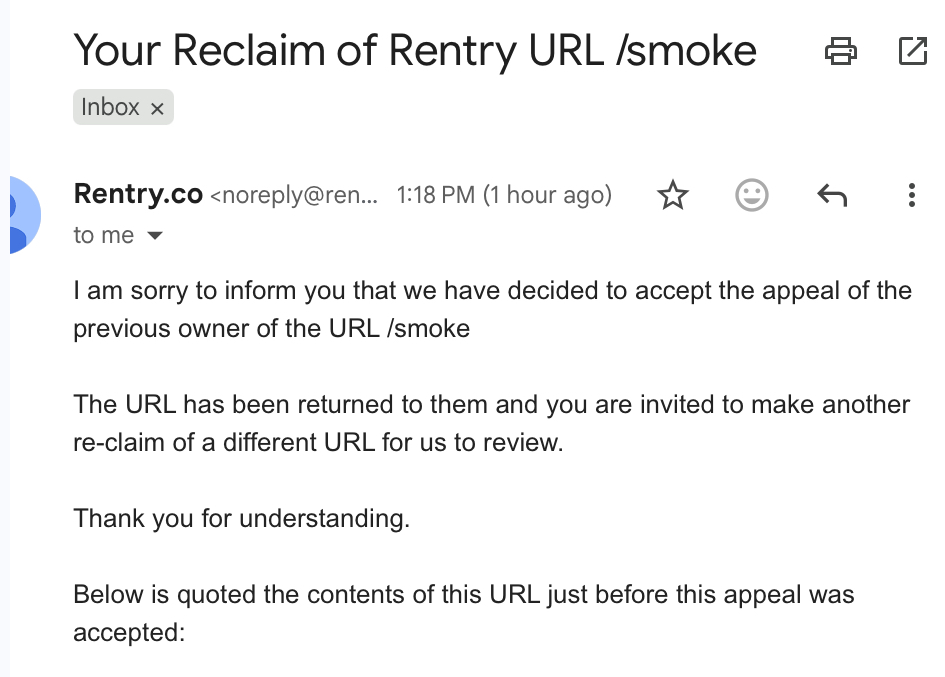The width and height of the screenshot is (945, 677).
Task: Remove the Inbox label with its x
Action: coord(157,109)
